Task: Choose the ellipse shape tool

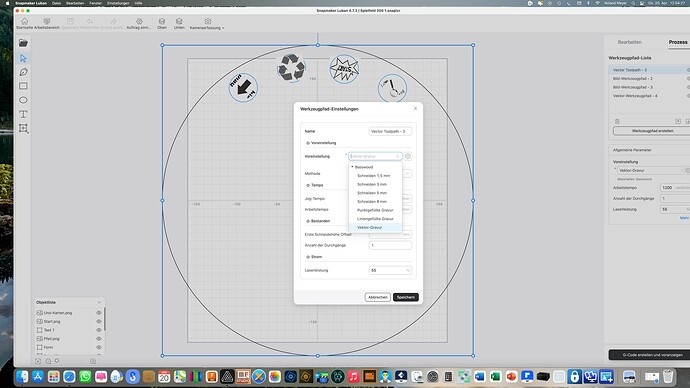Action: [23, 100]
